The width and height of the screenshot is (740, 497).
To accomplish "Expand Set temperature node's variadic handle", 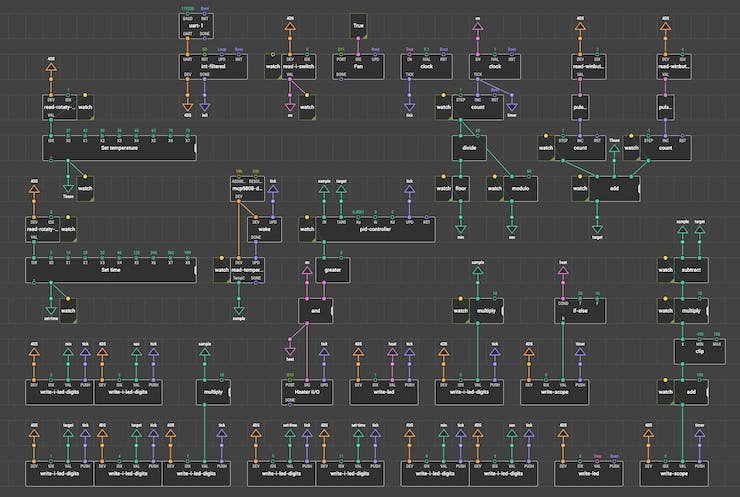I will [195, 148].
